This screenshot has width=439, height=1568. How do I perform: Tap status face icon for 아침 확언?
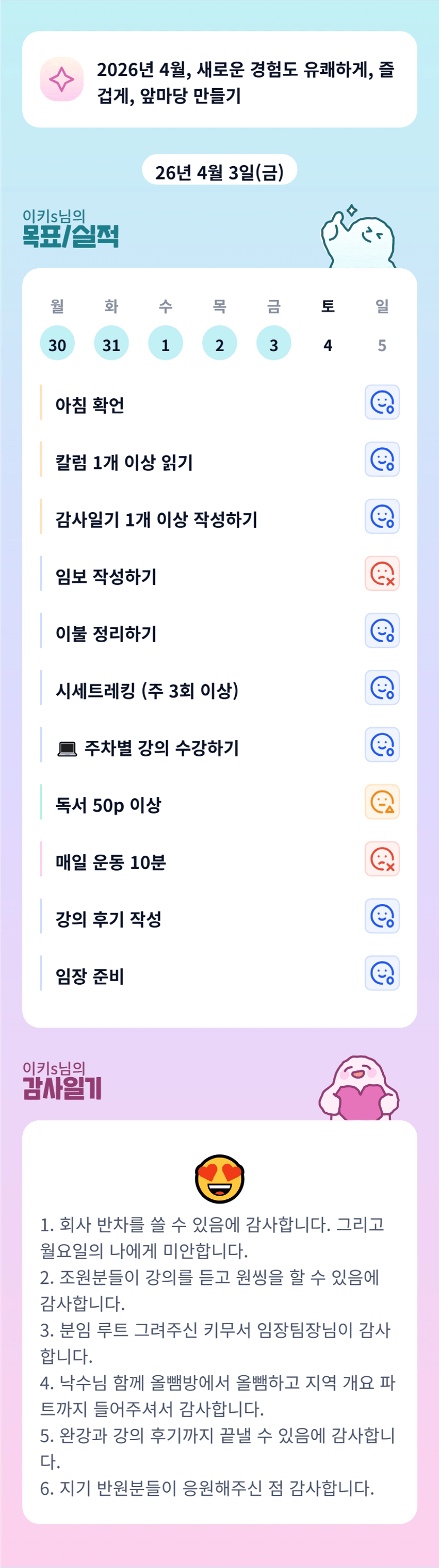(x=382, y=402)
